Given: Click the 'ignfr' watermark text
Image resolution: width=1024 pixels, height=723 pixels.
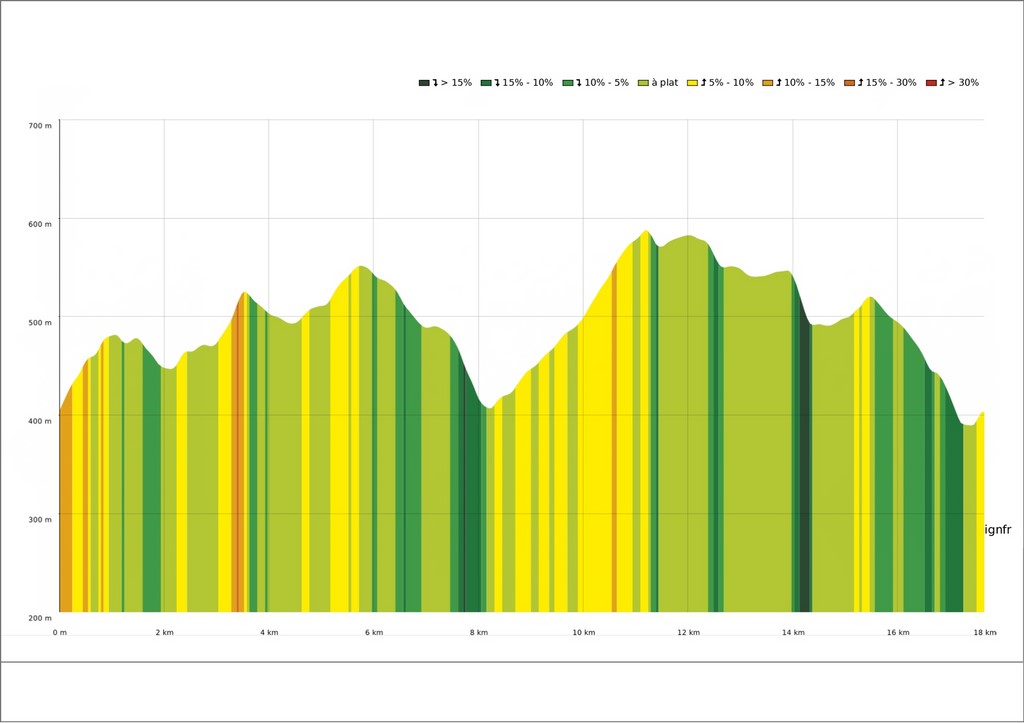Looking at the screenshot, I should click(998, 530).
